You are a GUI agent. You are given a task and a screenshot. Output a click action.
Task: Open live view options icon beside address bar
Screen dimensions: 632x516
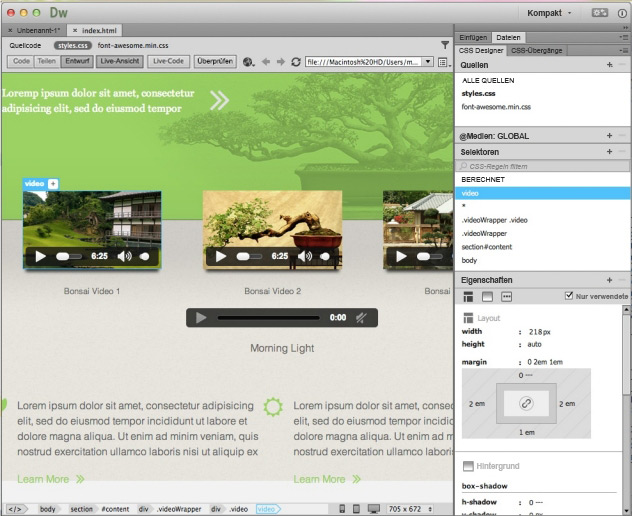point(443,62)
